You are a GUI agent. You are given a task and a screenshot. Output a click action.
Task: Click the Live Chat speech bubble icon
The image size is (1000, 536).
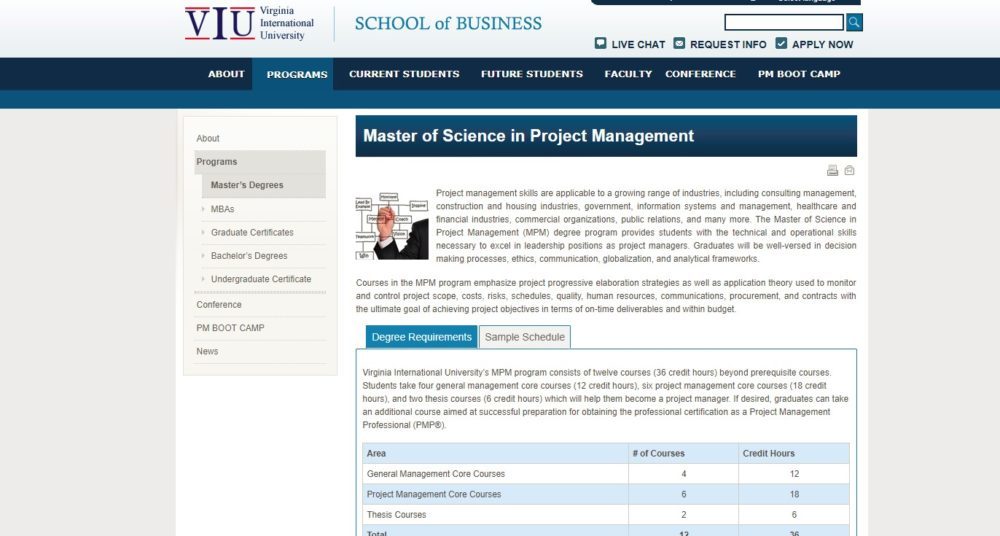[600, 44]
